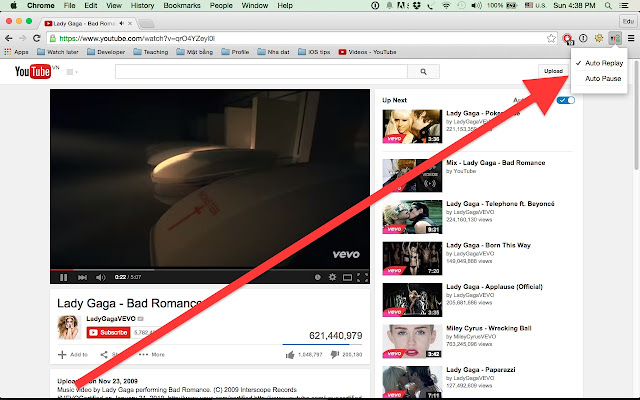
Task: Click the Wi-Fi status icon
Action: tap(446, 6)
